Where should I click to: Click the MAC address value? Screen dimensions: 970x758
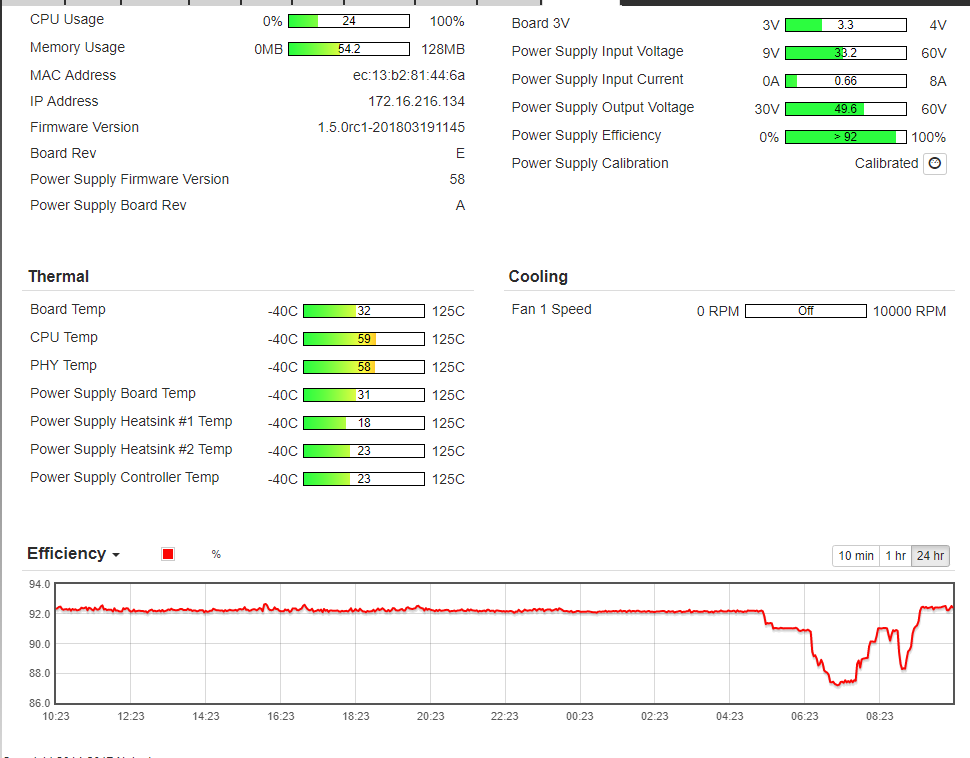click(408, 75)
